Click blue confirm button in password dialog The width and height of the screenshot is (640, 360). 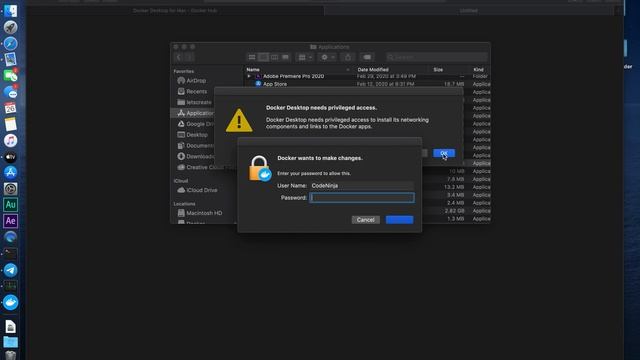pyautogui.click(x=399, y=220)
